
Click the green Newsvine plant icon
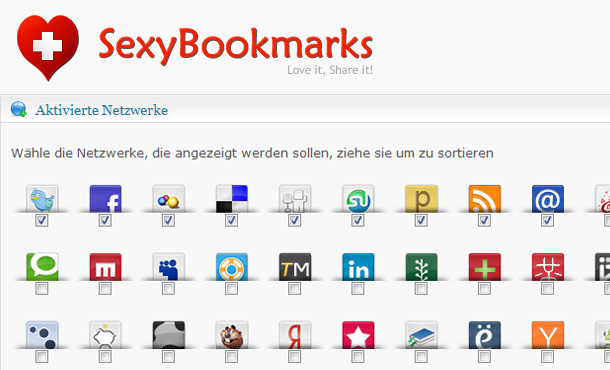[421, 267]
